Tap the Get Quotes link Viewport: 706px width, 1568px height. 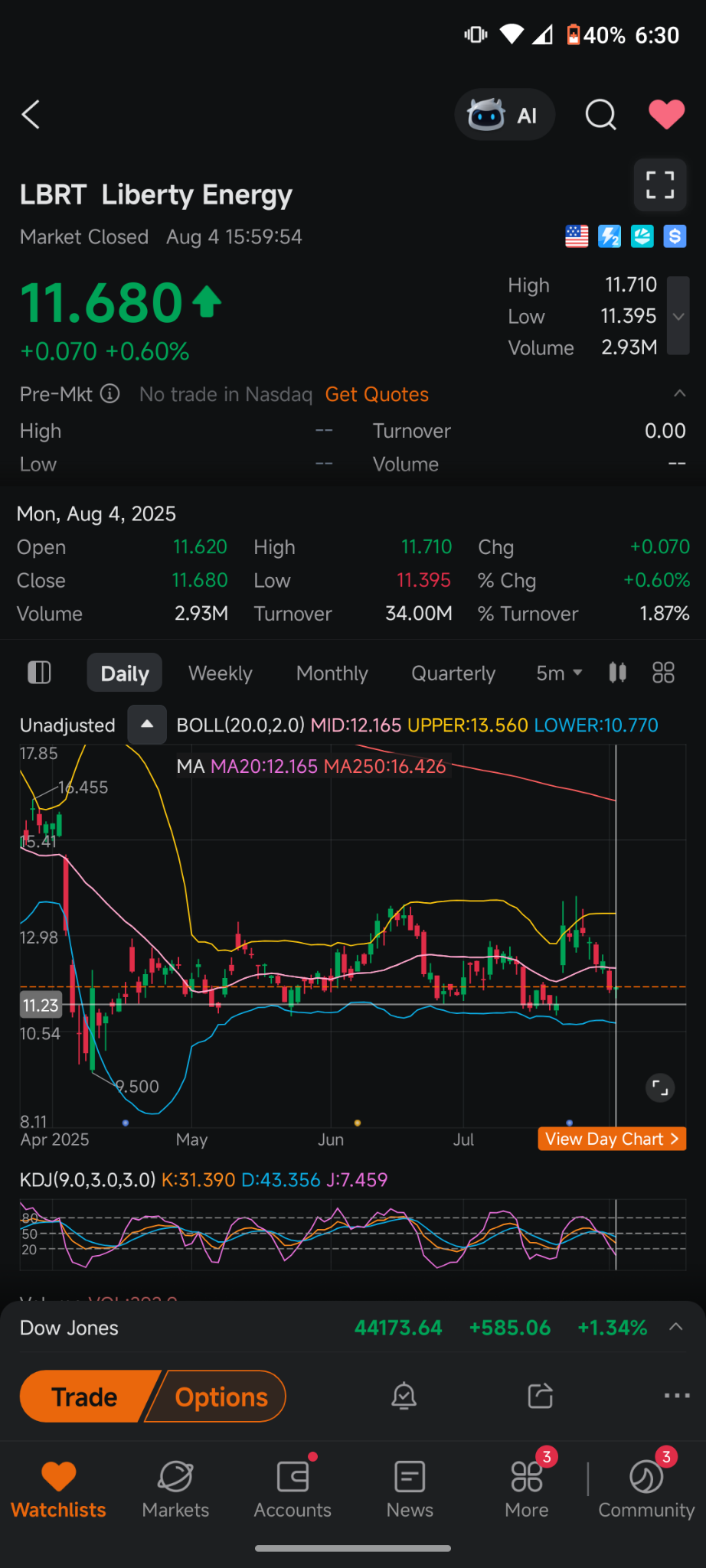point(377,394)
